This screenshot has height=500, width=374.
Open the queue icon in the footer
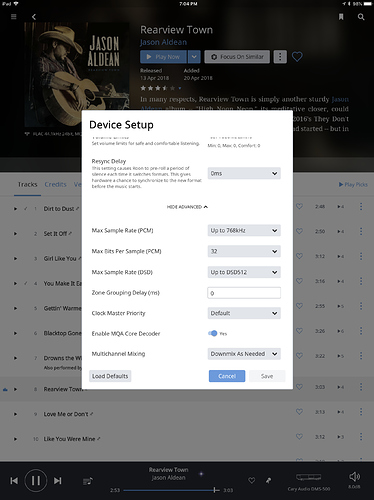(88, 481)
